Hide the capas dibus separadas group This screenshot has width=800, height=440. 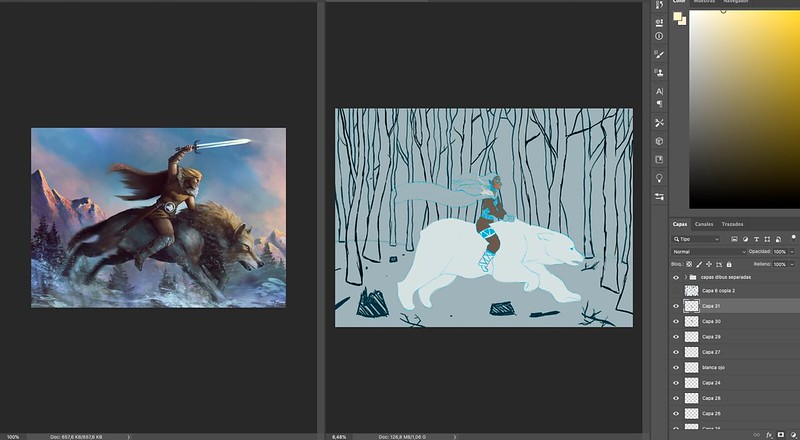(x=676, y=277)
